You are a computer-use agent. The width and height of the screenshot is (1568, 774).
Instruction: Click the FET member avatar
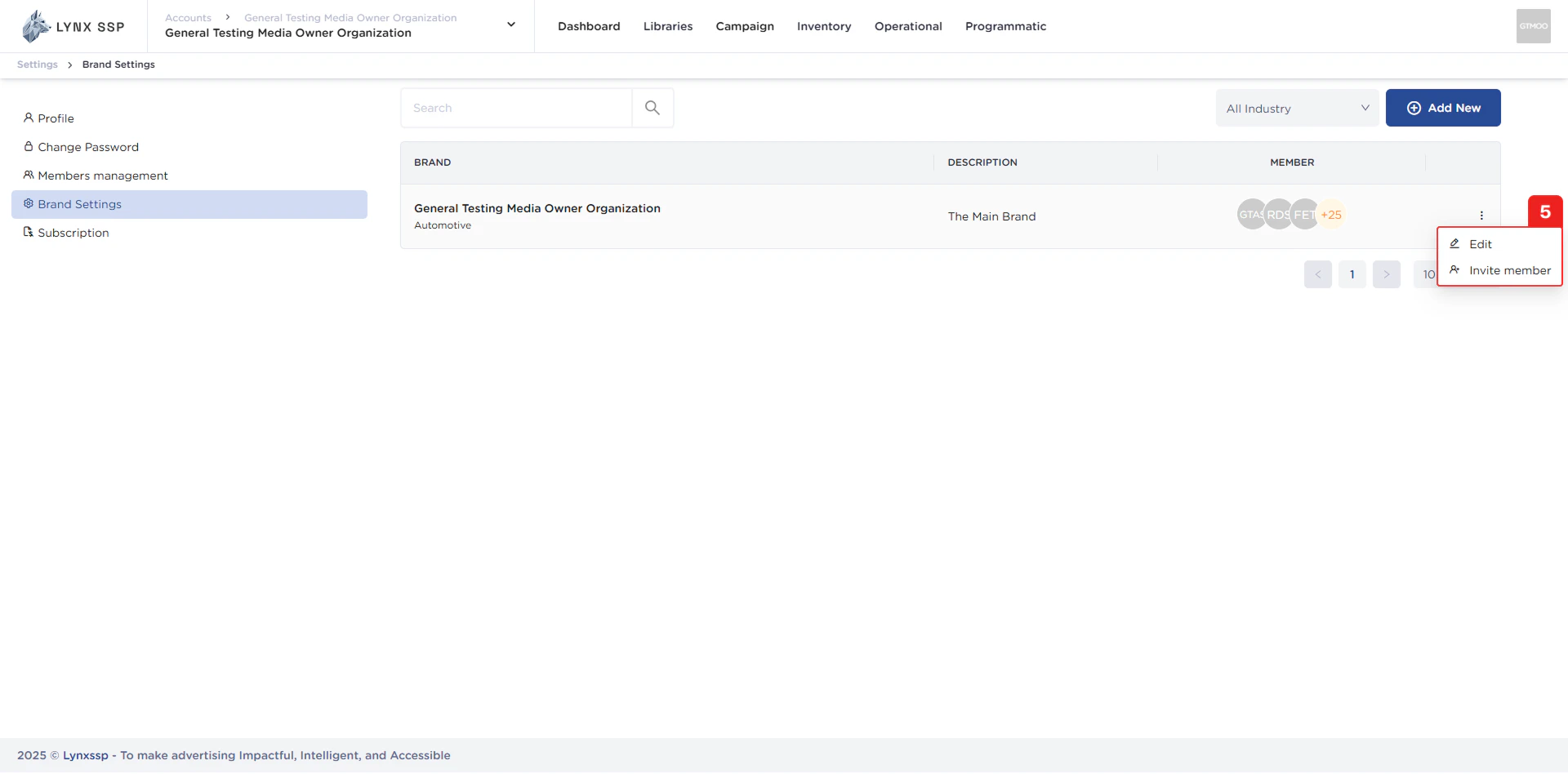(1304, 215)
